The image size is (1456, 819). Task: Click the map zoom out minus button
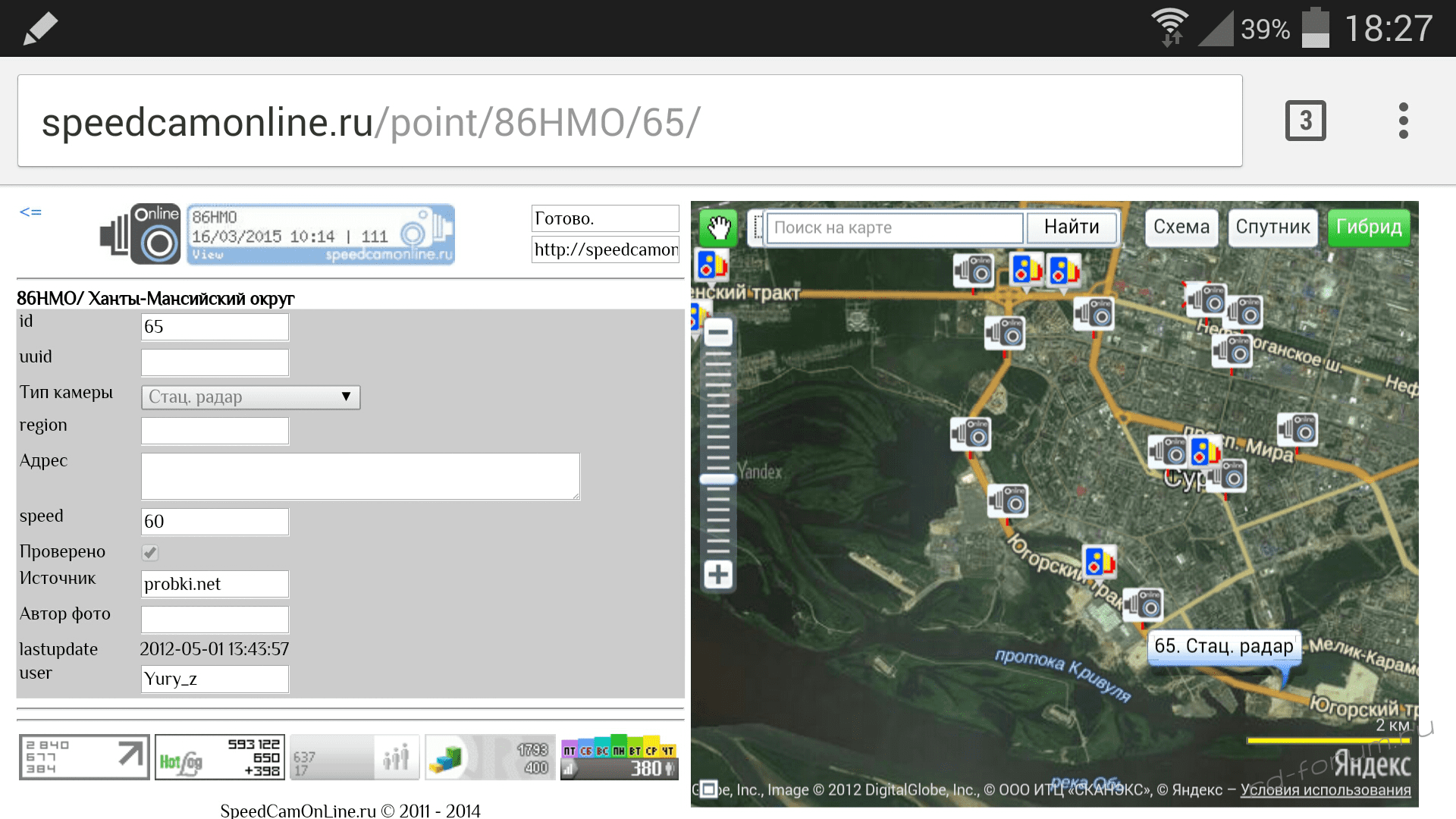tap(718, 332)
